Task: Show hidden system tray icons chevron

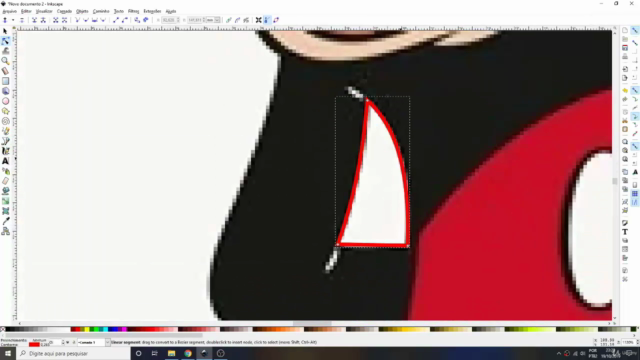Action: coord(559,353)
